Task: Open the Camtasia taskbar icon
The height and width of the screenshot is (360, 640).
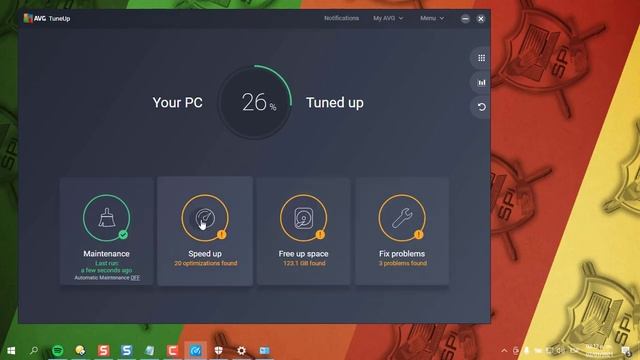Action: click(x=173, y=350)
